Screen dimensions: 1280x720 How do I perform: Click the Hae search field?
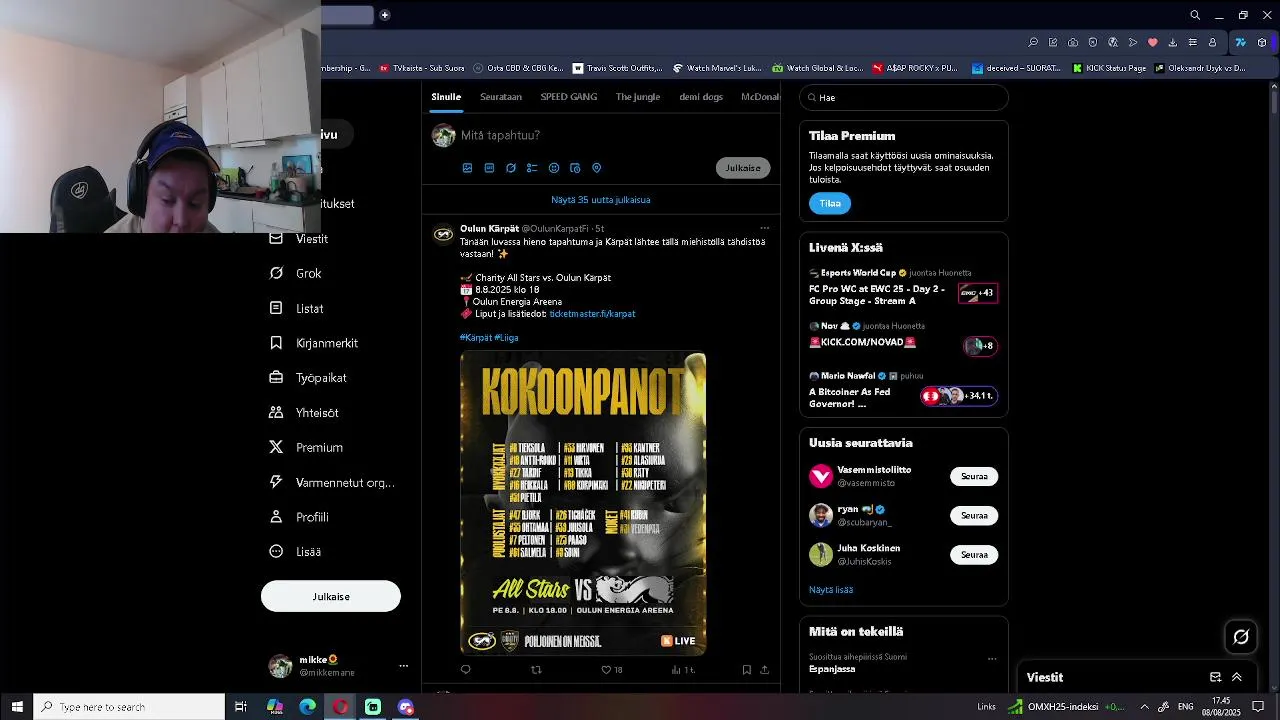(904, 97)
